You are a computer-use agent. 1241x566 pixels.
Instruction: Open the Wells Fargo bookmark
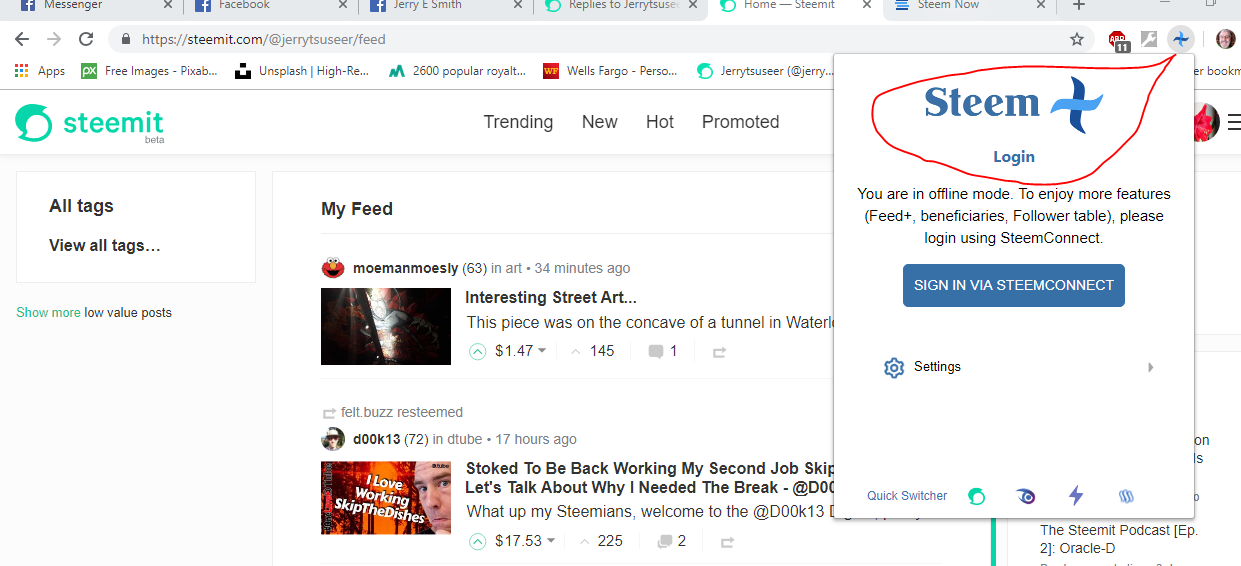611,71
